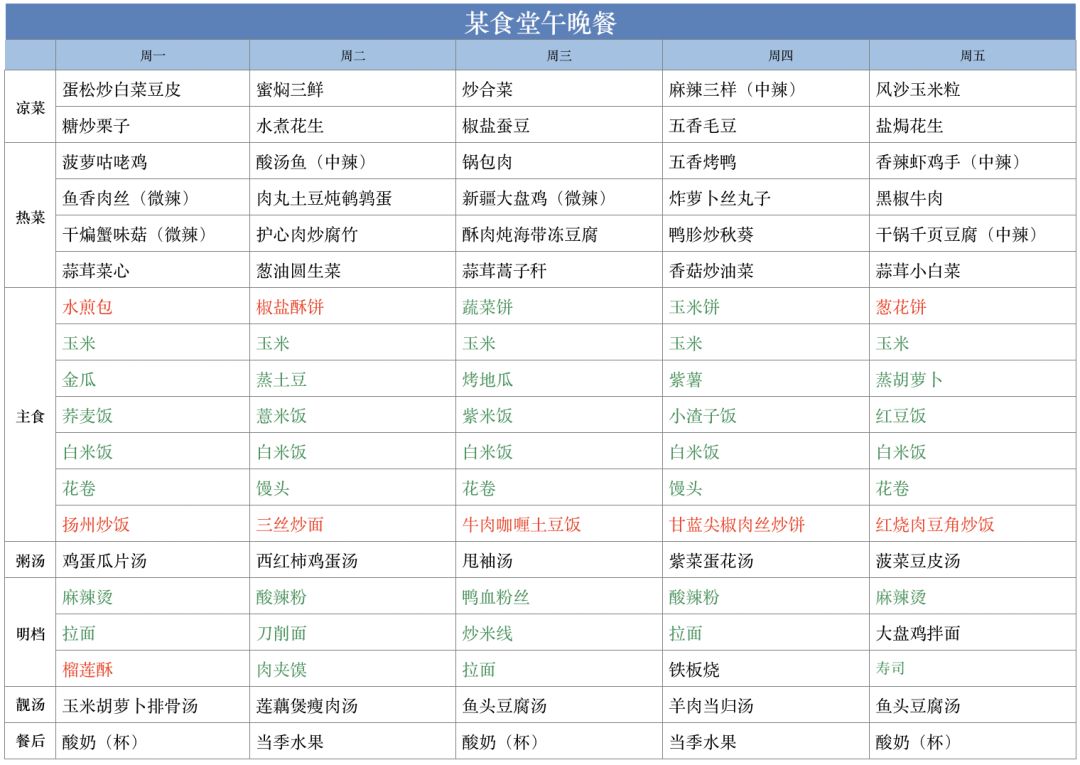Image resolution: width=1080 pixels, height=765 pixels.
Task: Click the red 葱花饼 entry
Action: coord(899,309)
